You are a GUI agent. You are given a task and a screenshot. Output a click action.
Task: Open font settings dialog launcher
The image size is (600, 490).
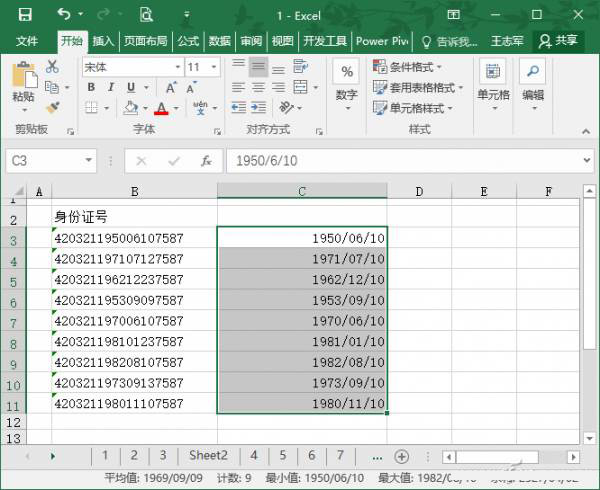coord(217,132)
